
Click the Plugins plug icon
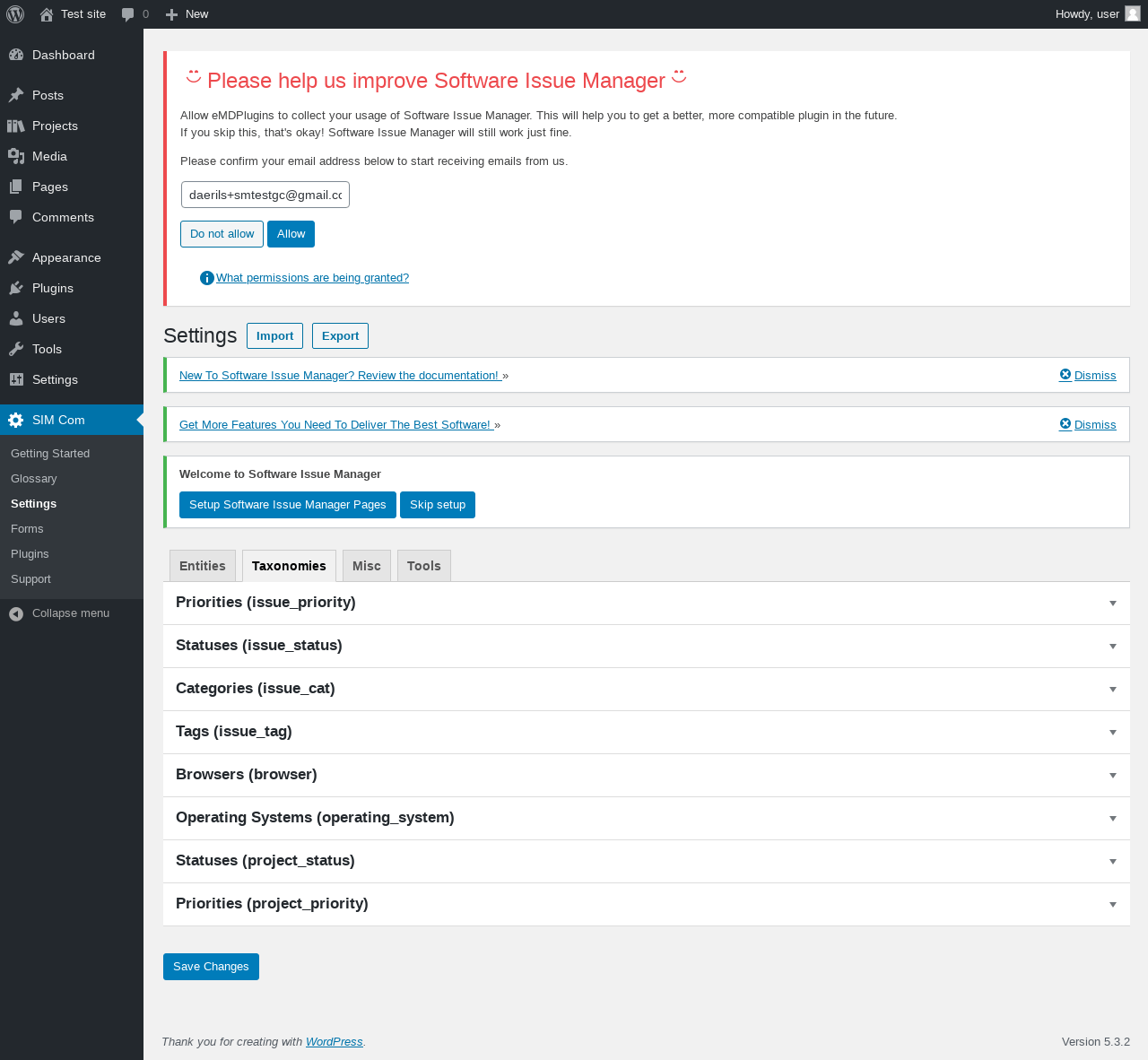click(16, 288)
